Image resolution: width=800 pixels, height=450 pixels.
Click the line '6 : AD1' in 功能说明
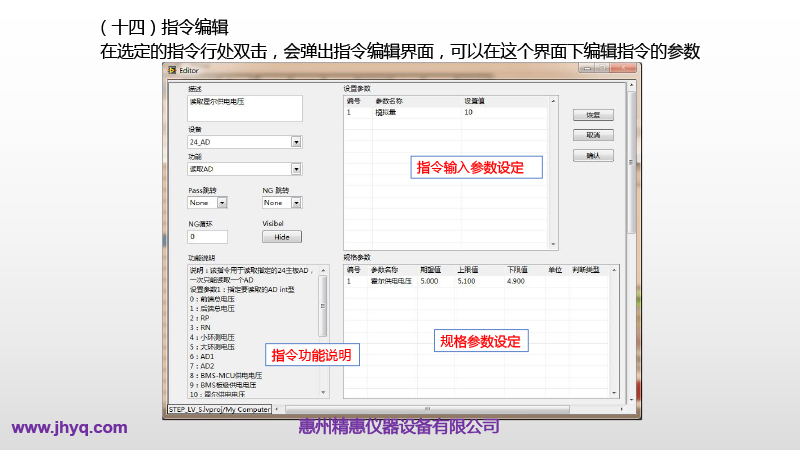point(202,356)
